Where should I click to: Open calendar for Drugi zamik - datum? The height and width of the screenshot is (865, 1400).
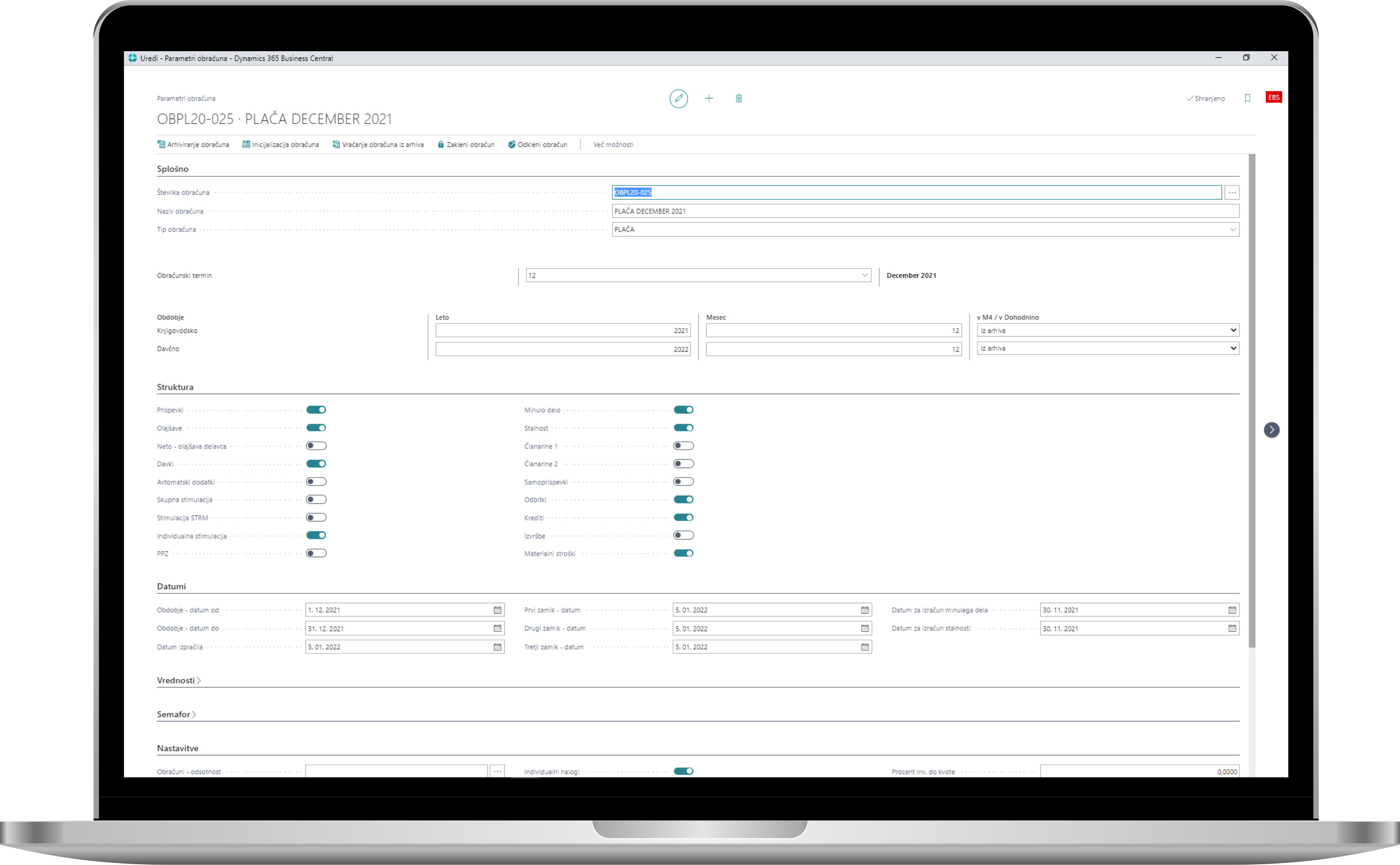click(x=865, y=628)
